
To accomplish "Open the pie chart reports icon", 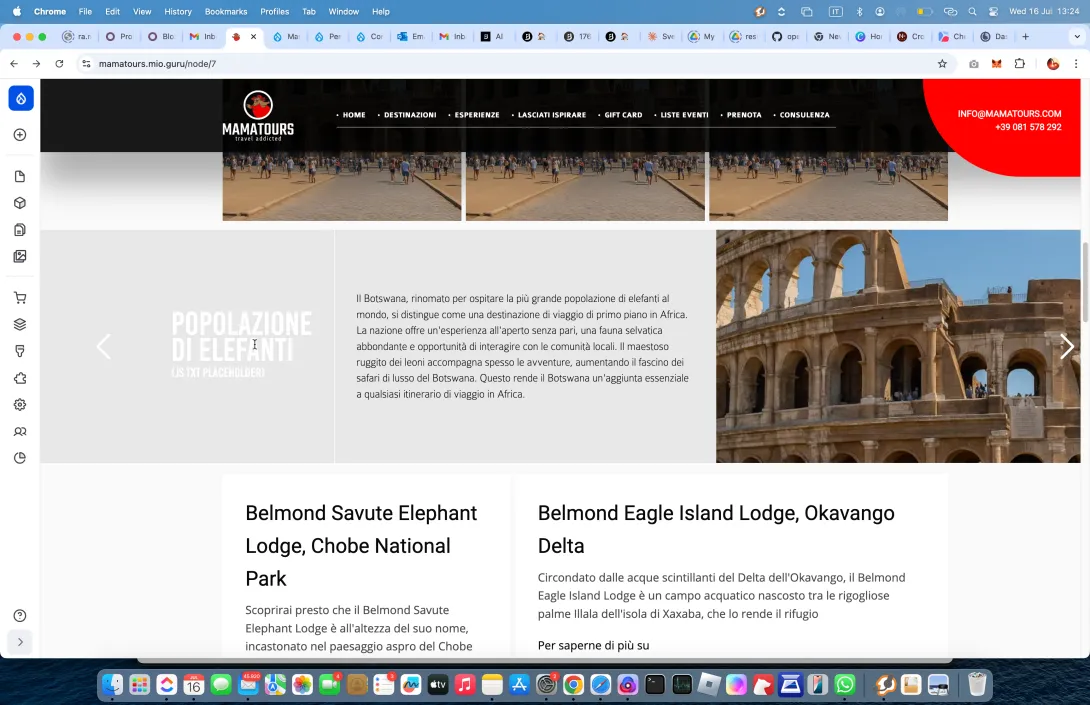I will (x=20, y=458).
